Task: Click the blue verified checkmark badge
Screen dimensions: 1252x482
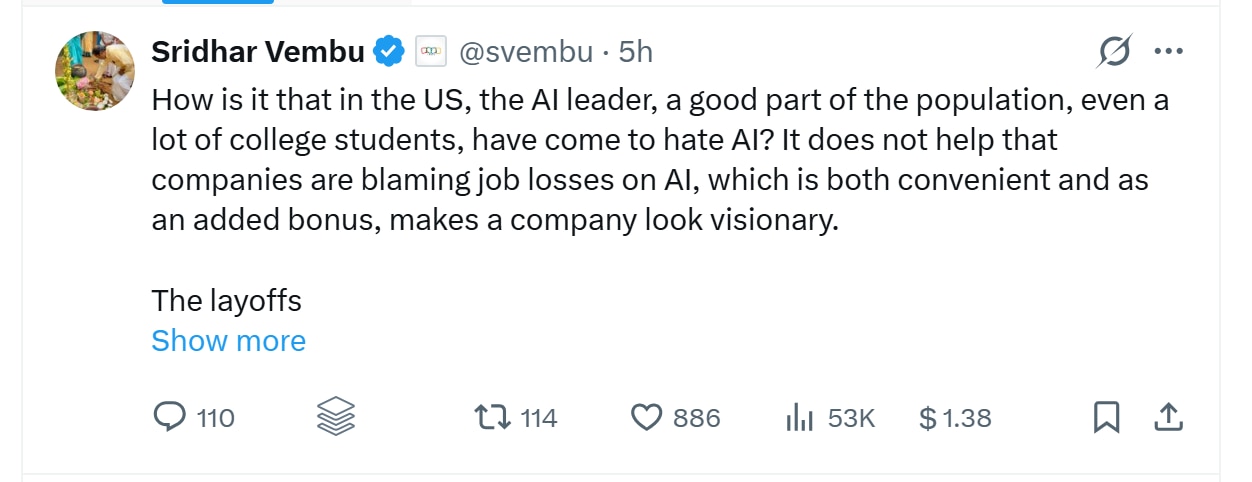Action: click(388, 52)
